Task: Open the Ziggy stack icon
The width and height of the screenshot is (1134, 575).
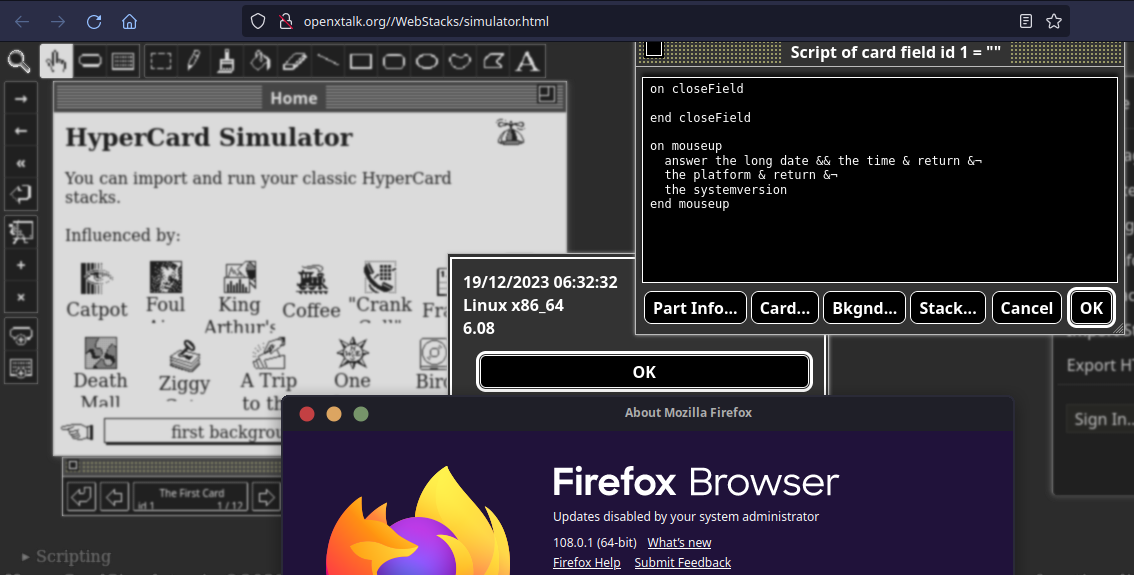Action: pyautogui.click(x=184, y=356)
